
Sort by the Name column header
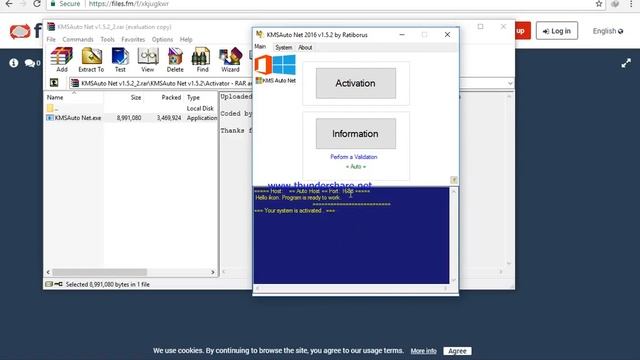pos(73,98)
